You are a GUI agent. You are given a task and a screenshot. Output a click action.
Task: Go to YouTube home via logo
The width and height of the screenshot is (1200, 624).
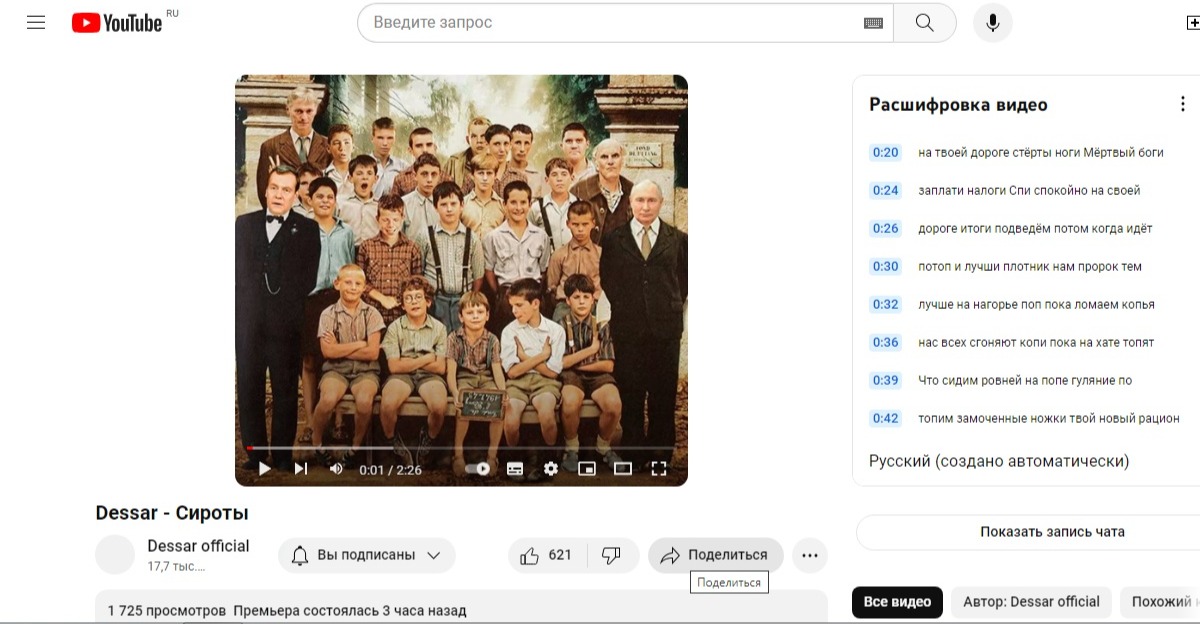(x=117, y=22)
